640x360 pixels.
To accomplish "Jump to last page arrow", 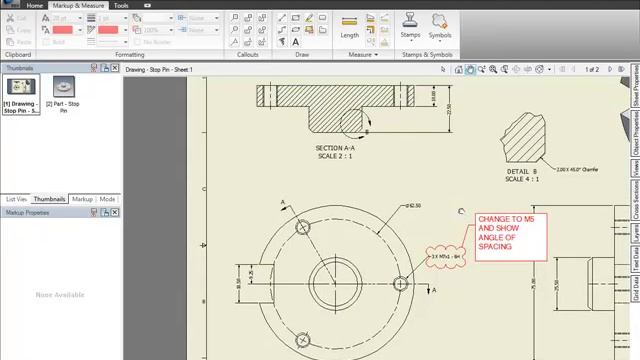I will 622,69.
